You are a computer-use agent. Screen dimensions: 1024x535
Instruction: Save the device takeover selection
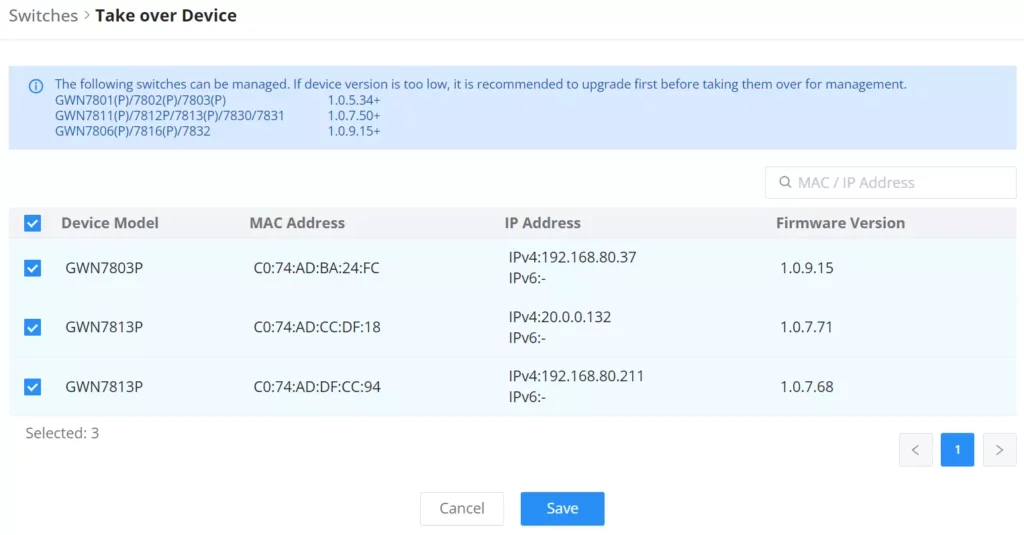562,508
